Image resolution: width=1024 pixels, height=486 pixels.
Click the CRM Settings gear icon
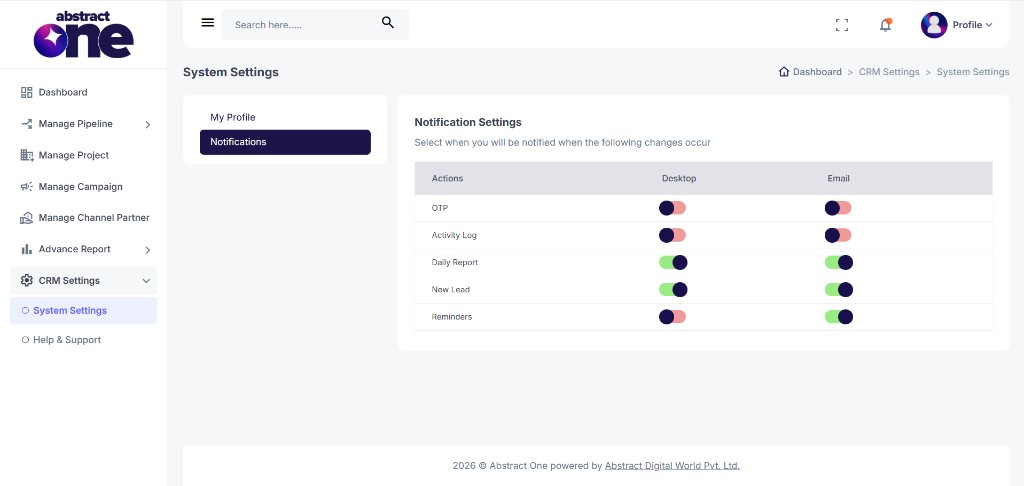(27, 280)
